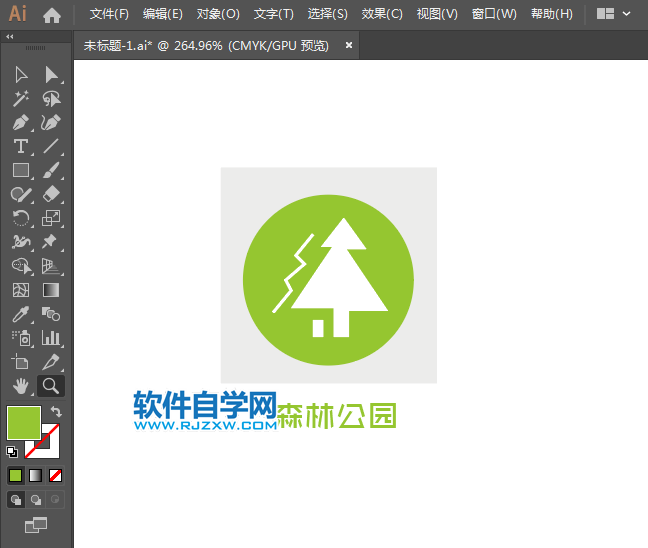648x548 pixels.
Task: Select the Puppet Warp pin tool
Action: (50, 242)
